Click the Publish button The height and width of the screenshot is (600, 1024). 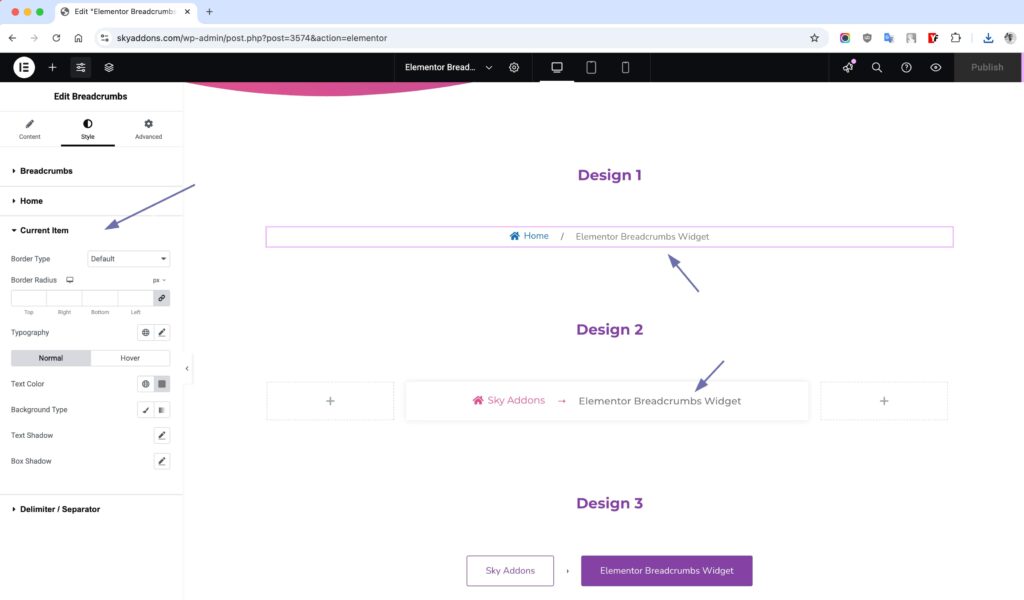987,67
